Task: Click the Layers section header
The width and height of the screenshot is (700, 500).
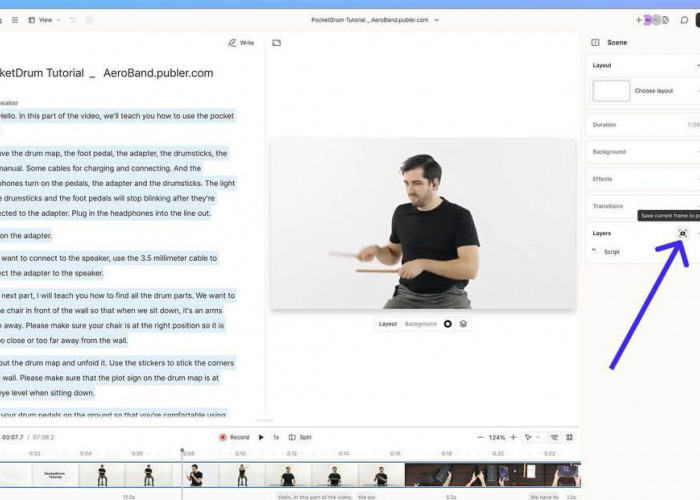Action: click(601, 233)
